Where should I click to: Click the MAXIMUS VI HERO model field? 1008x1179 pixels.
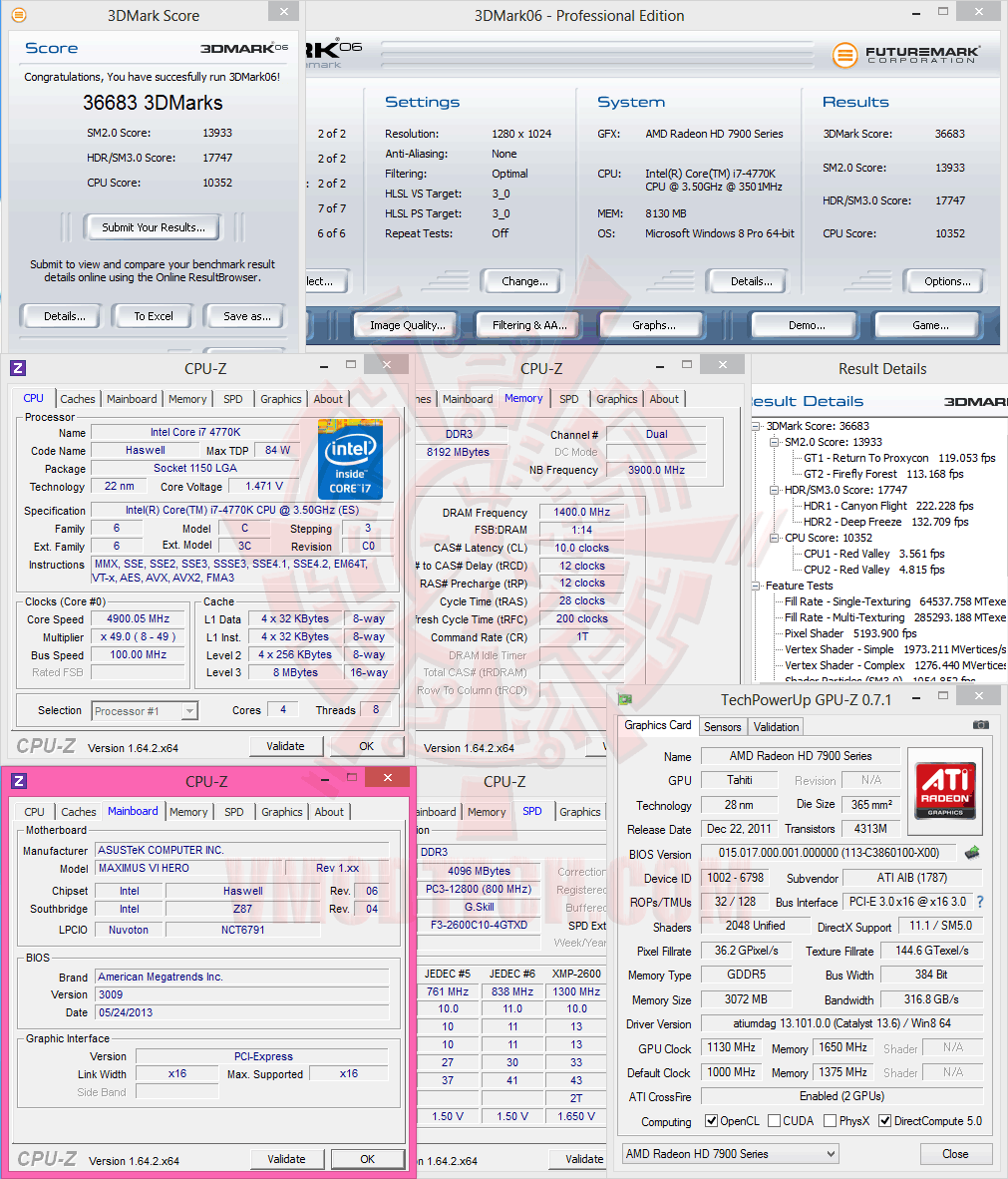coord(188,868)
